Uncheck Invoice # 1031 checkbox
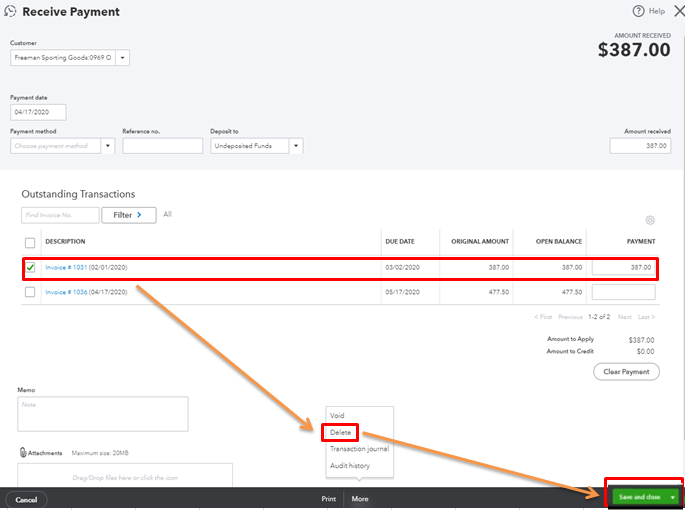685x510 pixels. (30, 268)
